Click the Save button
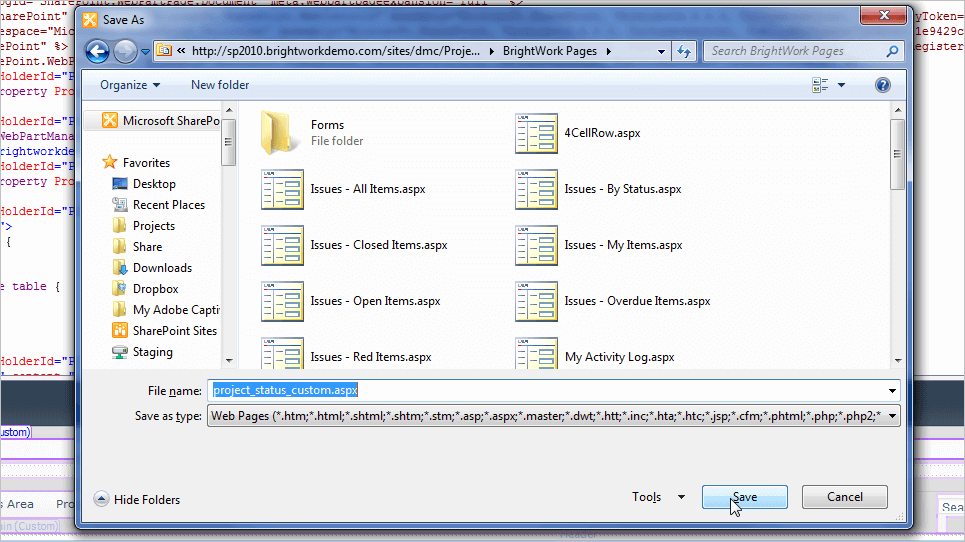 pos(744,497)
